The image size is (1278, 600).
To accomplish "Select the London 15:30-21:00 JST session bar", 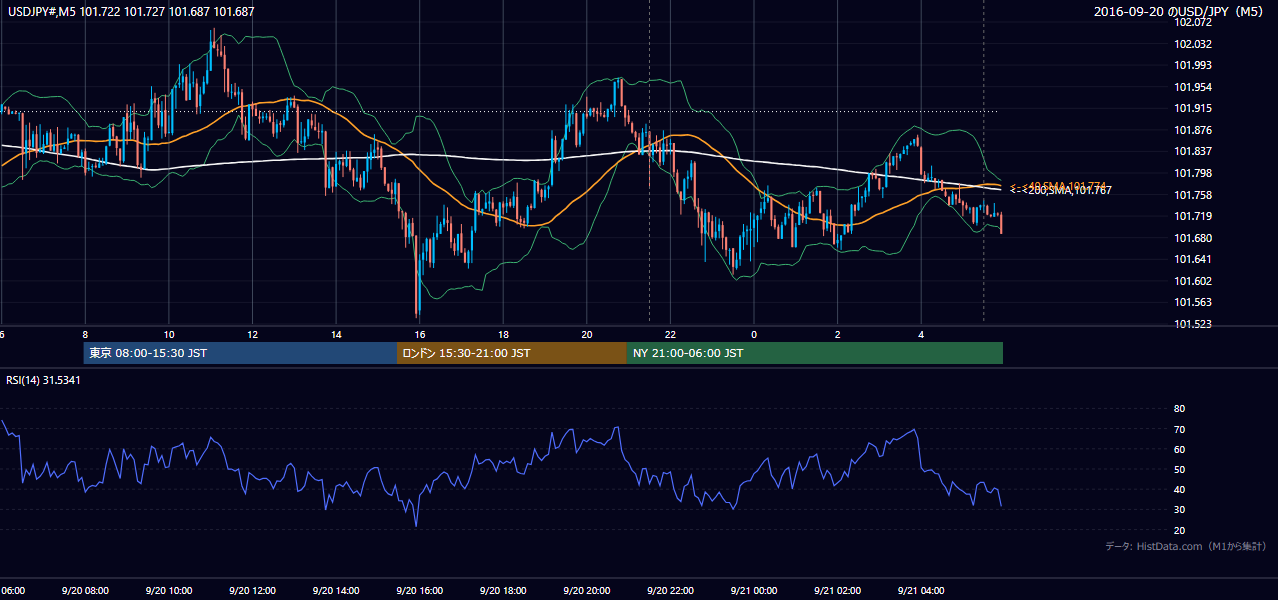I will point(512,353).
